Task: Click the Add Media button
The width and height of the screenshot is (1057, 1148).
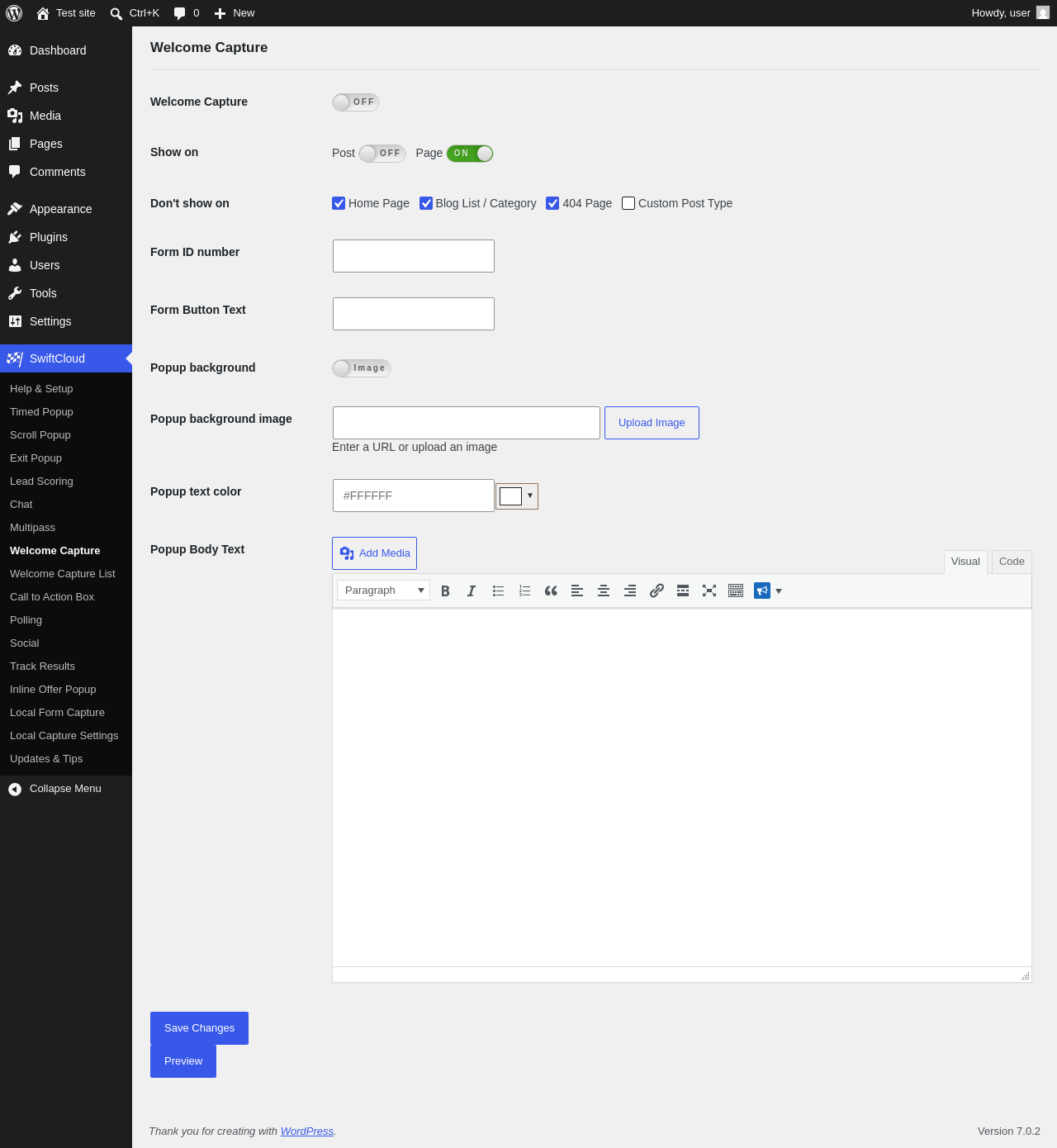Action: [374, 553]
